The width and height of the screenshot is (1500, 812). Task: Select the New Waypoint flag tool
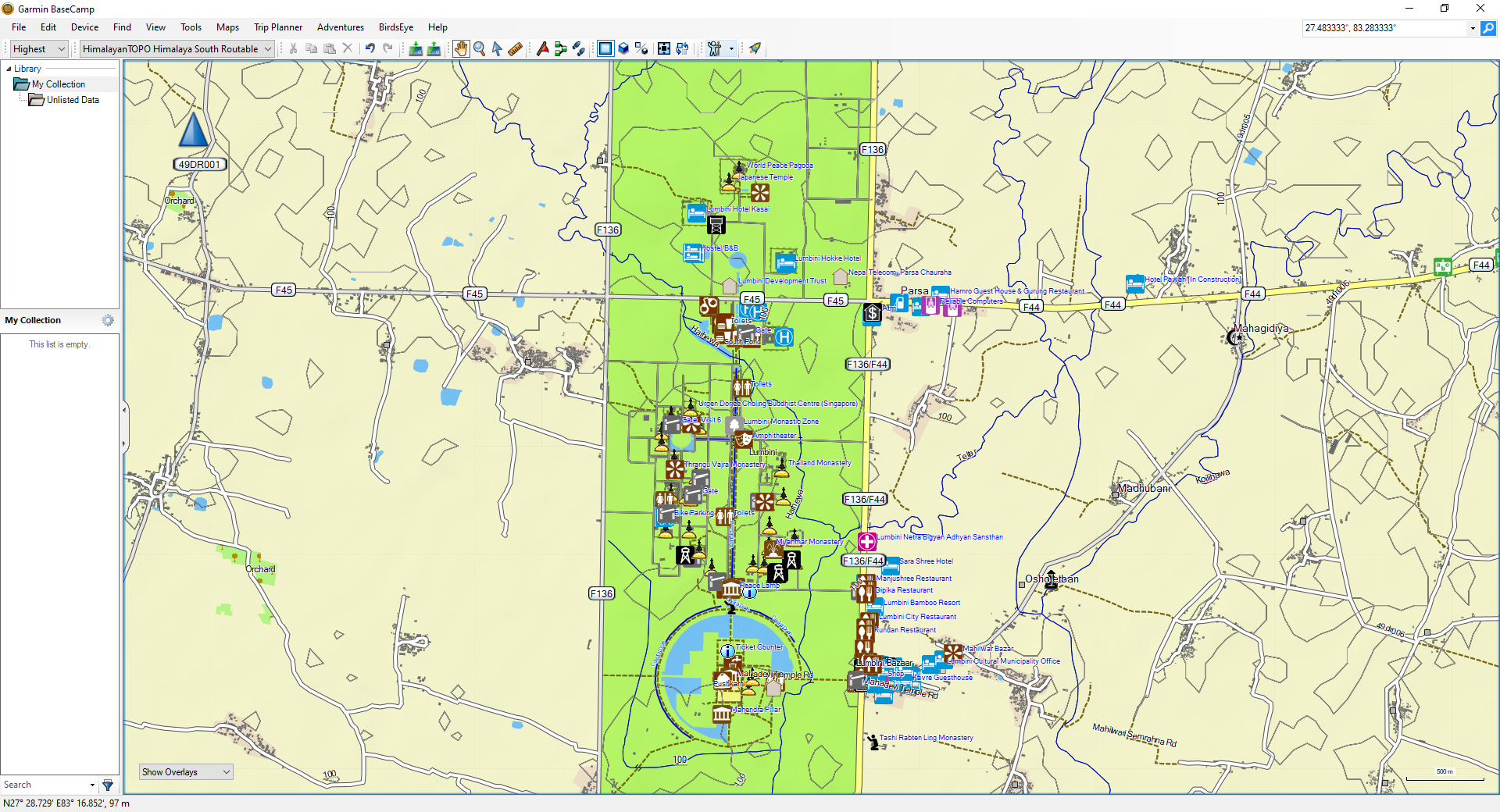coord(542,48)
